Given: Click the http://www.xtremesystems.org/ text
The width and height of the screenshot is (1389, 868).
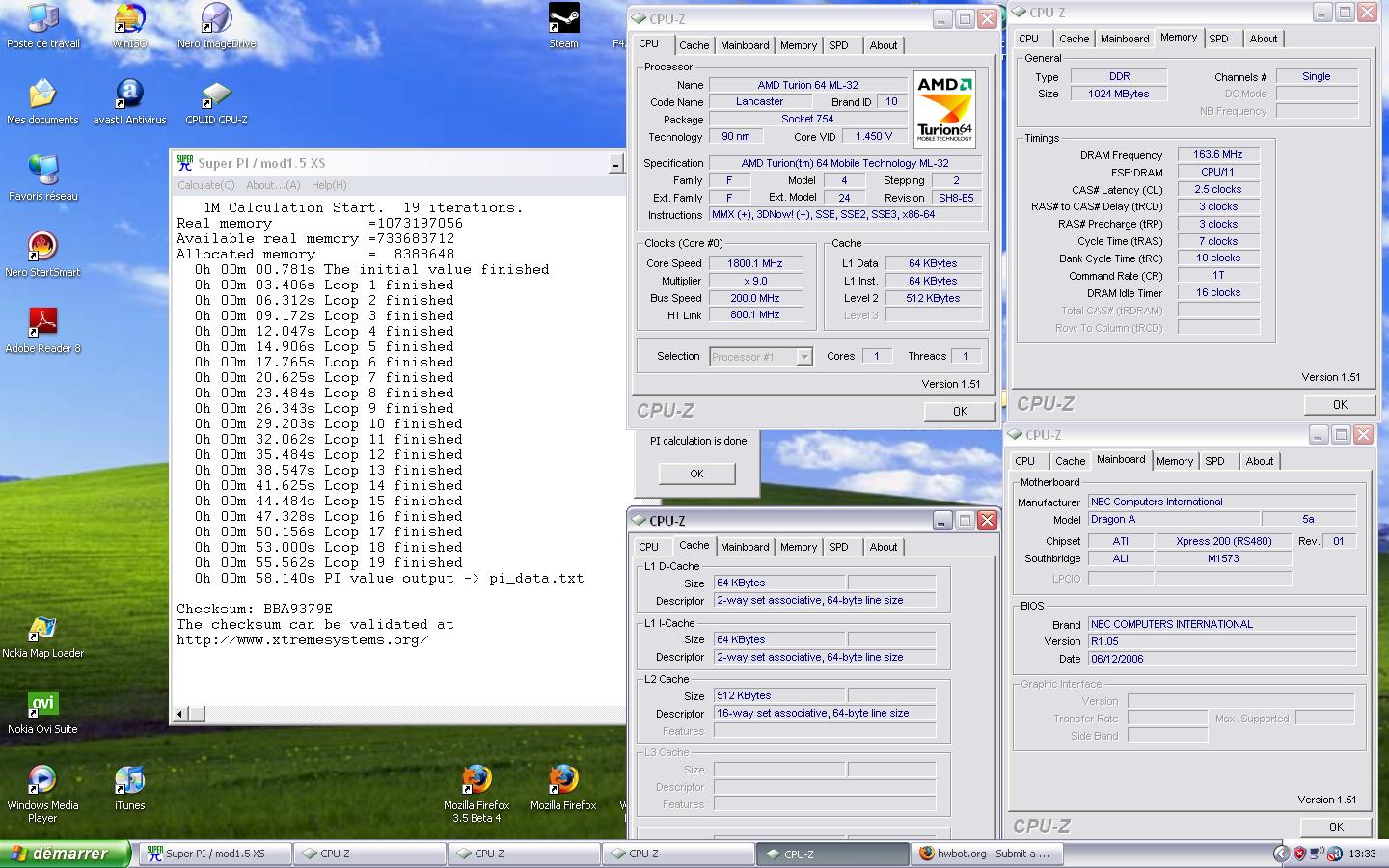Looking at the screenshot, I should coord(303,639).
